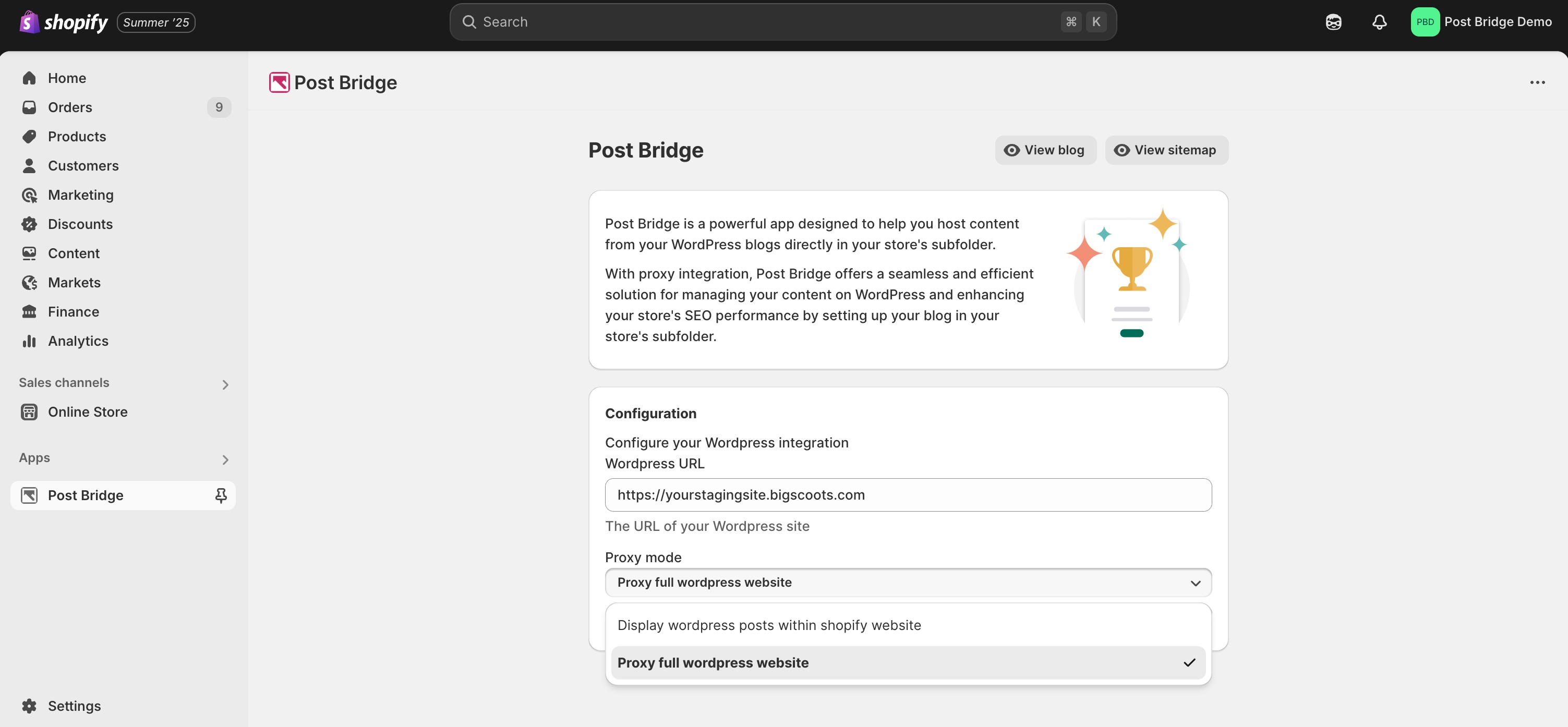Viewport: 1568px width, 727px height.
Task: Click the View sitemap button
Action: 1166,150
